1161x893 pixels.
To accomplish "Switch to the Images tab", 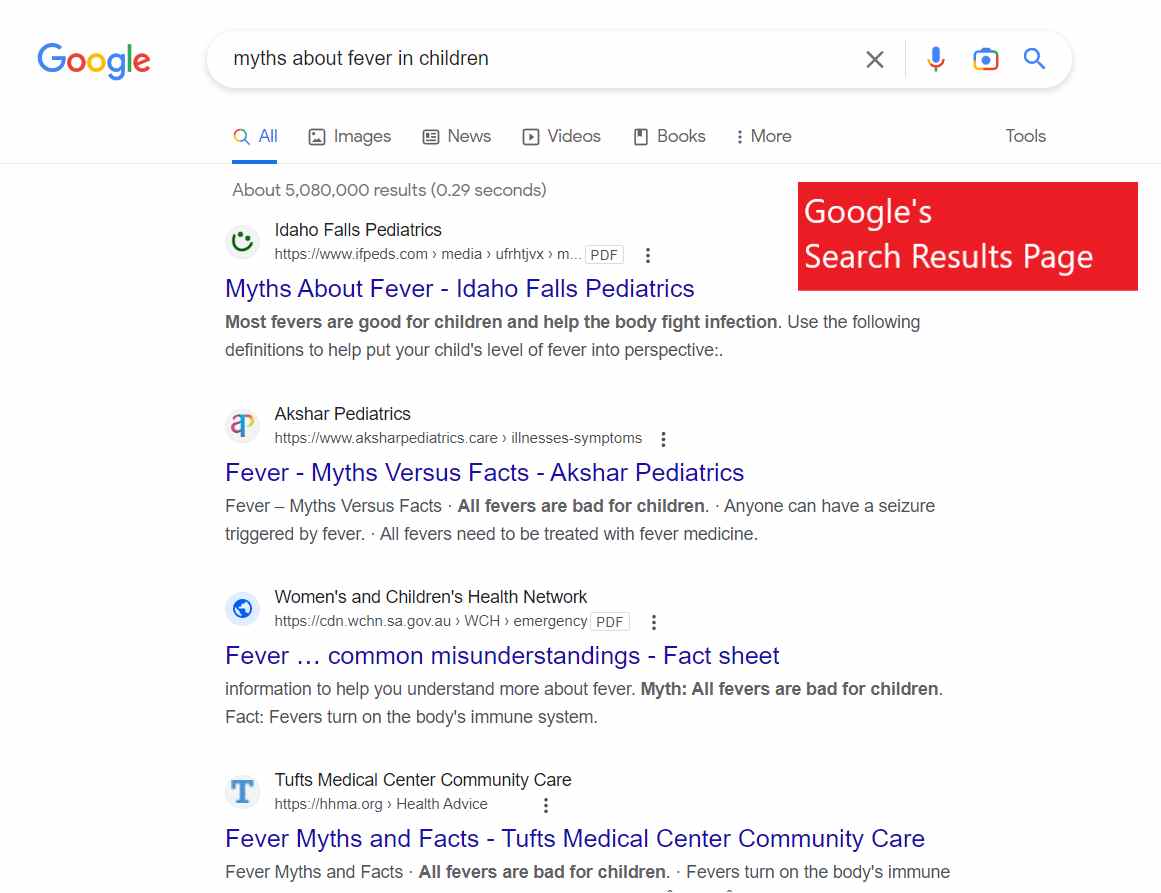I will click(x=349, y=136).
